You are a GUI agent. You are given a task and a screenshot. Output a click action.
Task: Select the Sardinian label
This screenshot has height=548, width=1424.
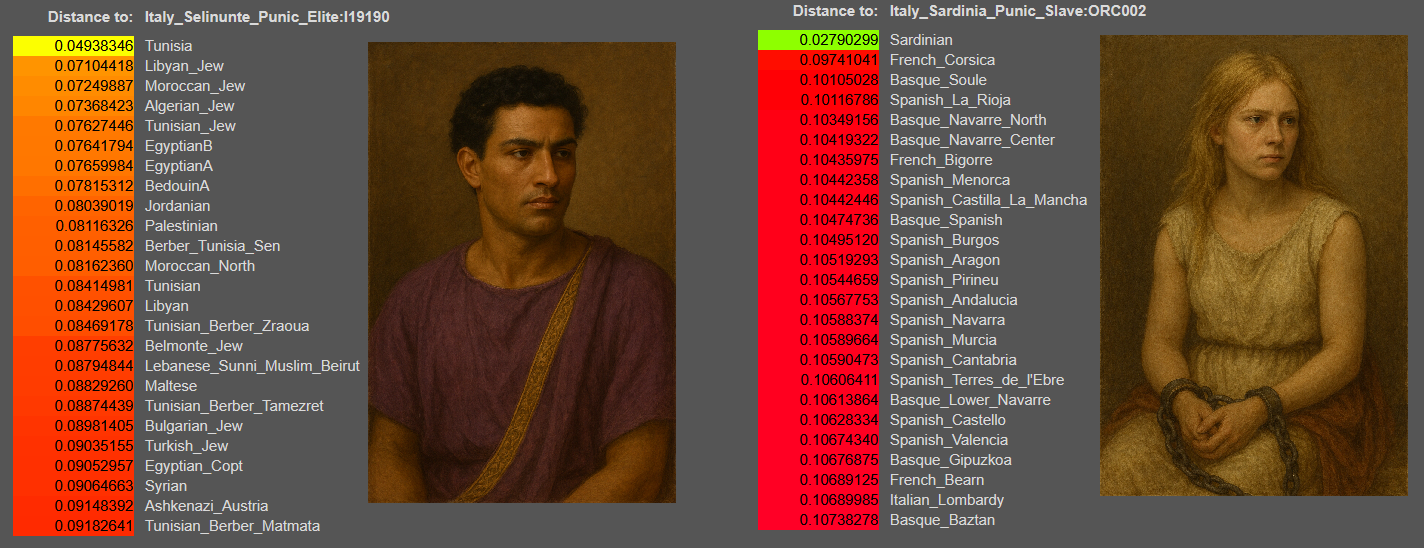921,40
